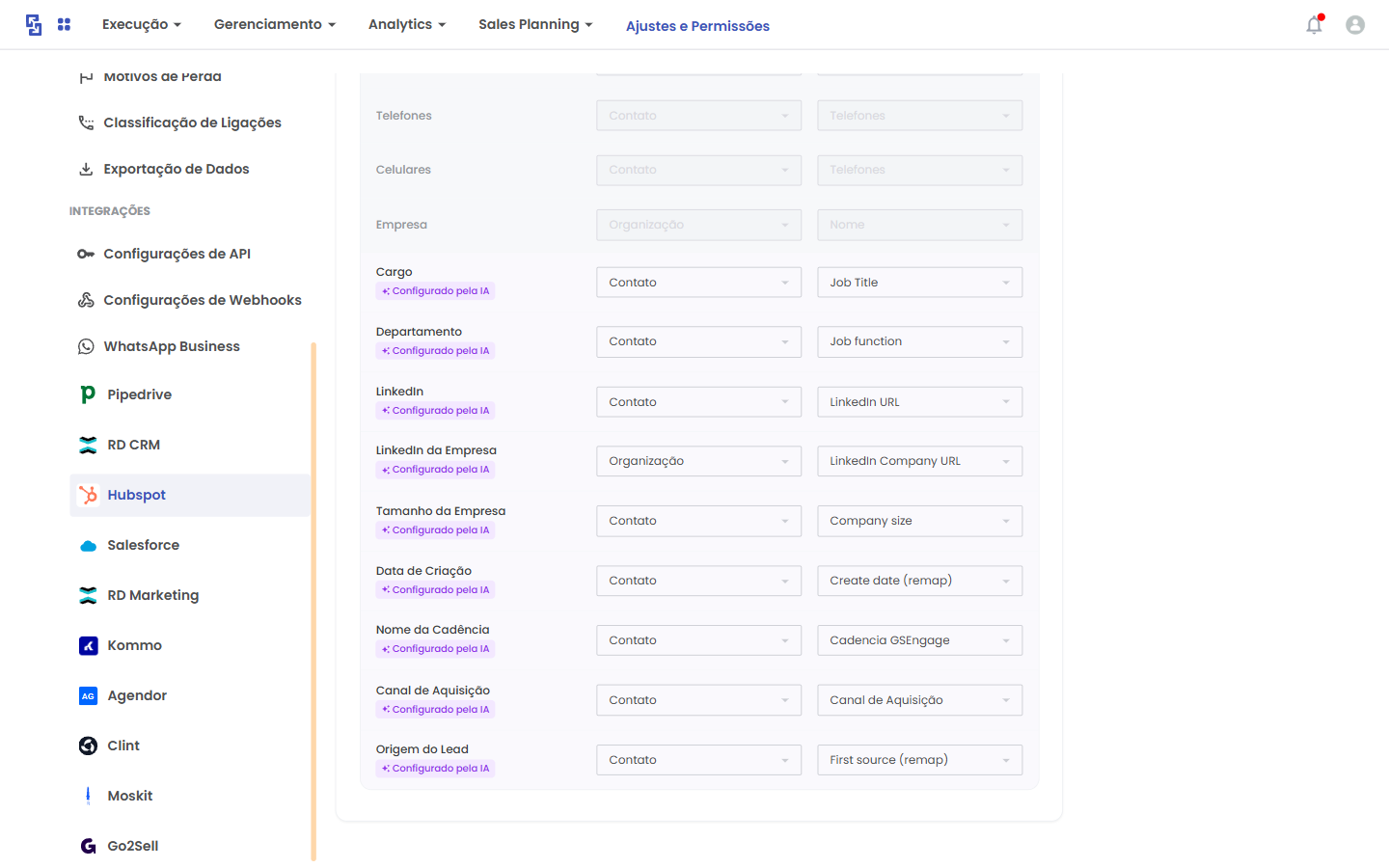Expand Cargo object dropdown showing Contato
The width and height of the screenshot is (1389, 868).
tap(698, 283)
